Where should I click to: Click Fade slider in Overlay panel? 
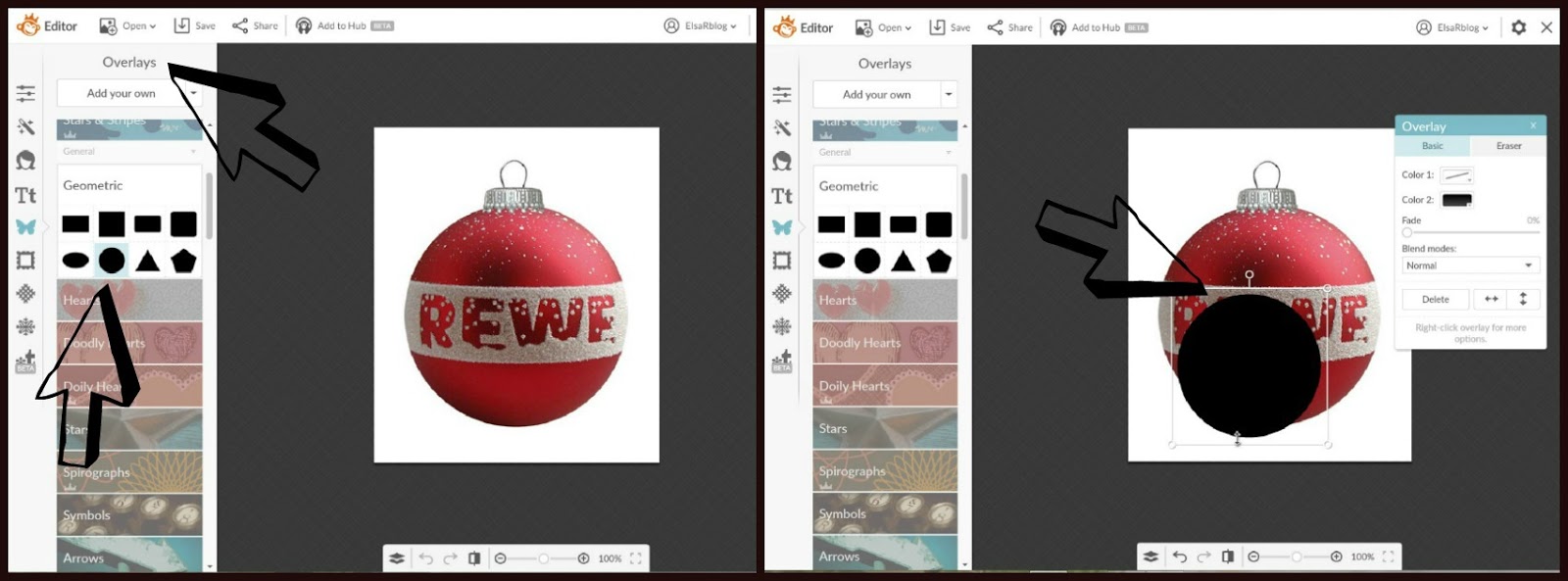[x=1470, y=232]
